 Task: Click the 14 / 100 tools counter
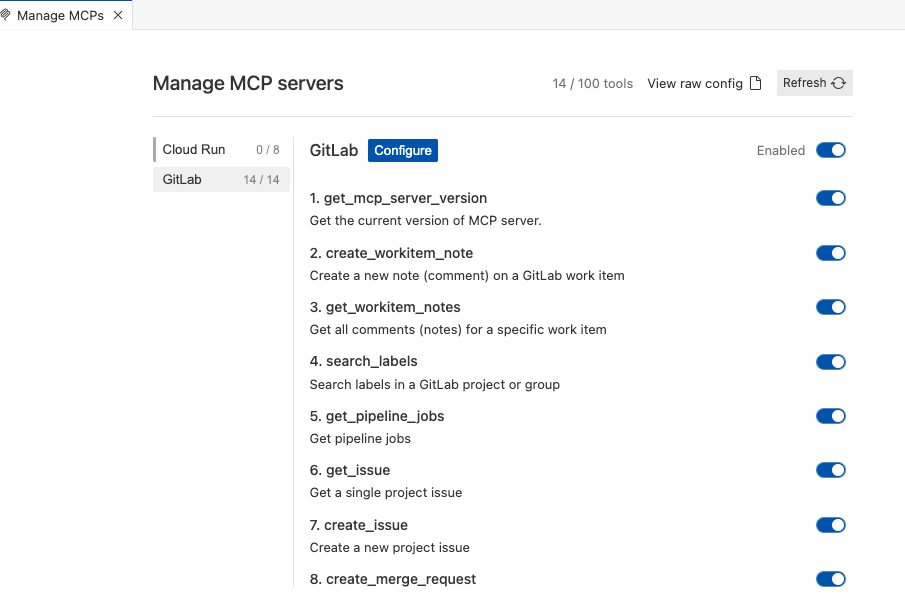click(x=592, y=84)
